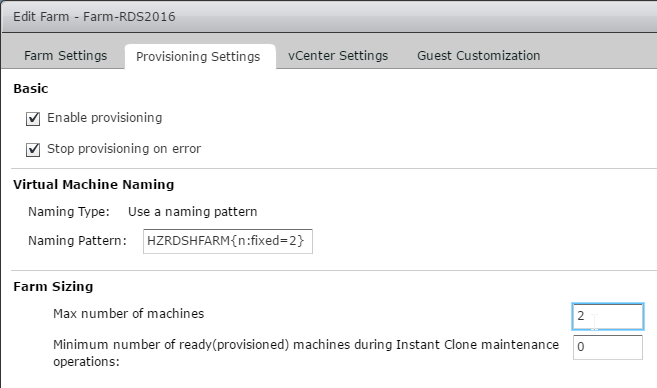Click the Virtual Machine Naming heading
This screenshot has width=657, height=388.
point(93,185)
